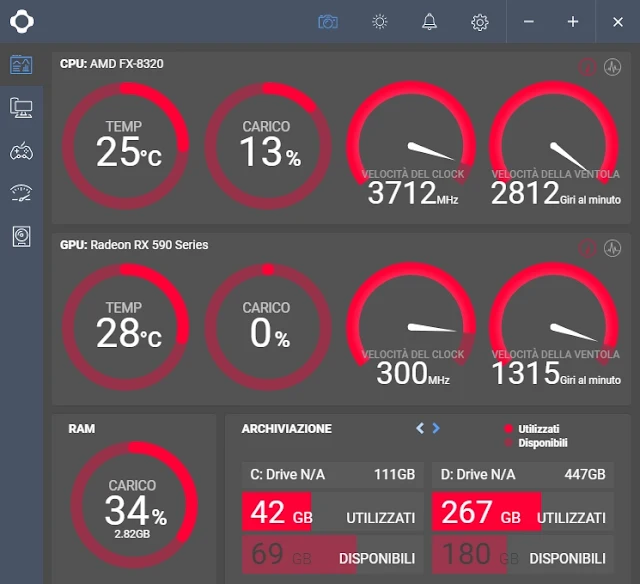Click the CPU TEMP 25°C gauge
The image size is (640, 584).
(125, 146)
